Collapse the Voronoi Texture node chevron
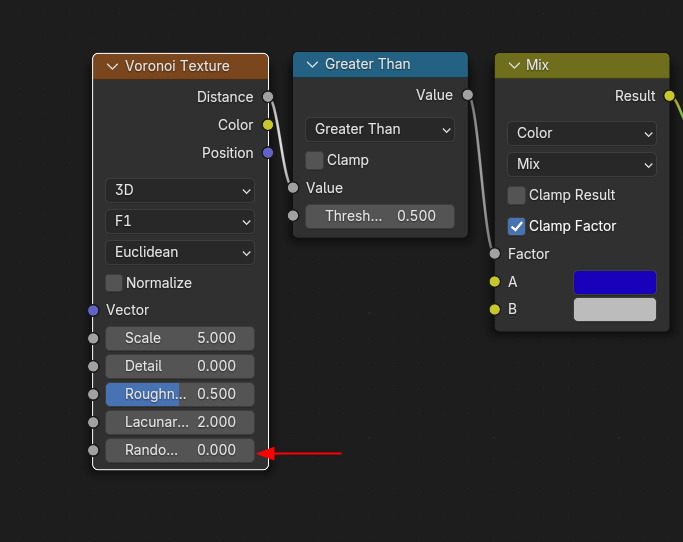 pyautogui.click(x=112, y=66)
